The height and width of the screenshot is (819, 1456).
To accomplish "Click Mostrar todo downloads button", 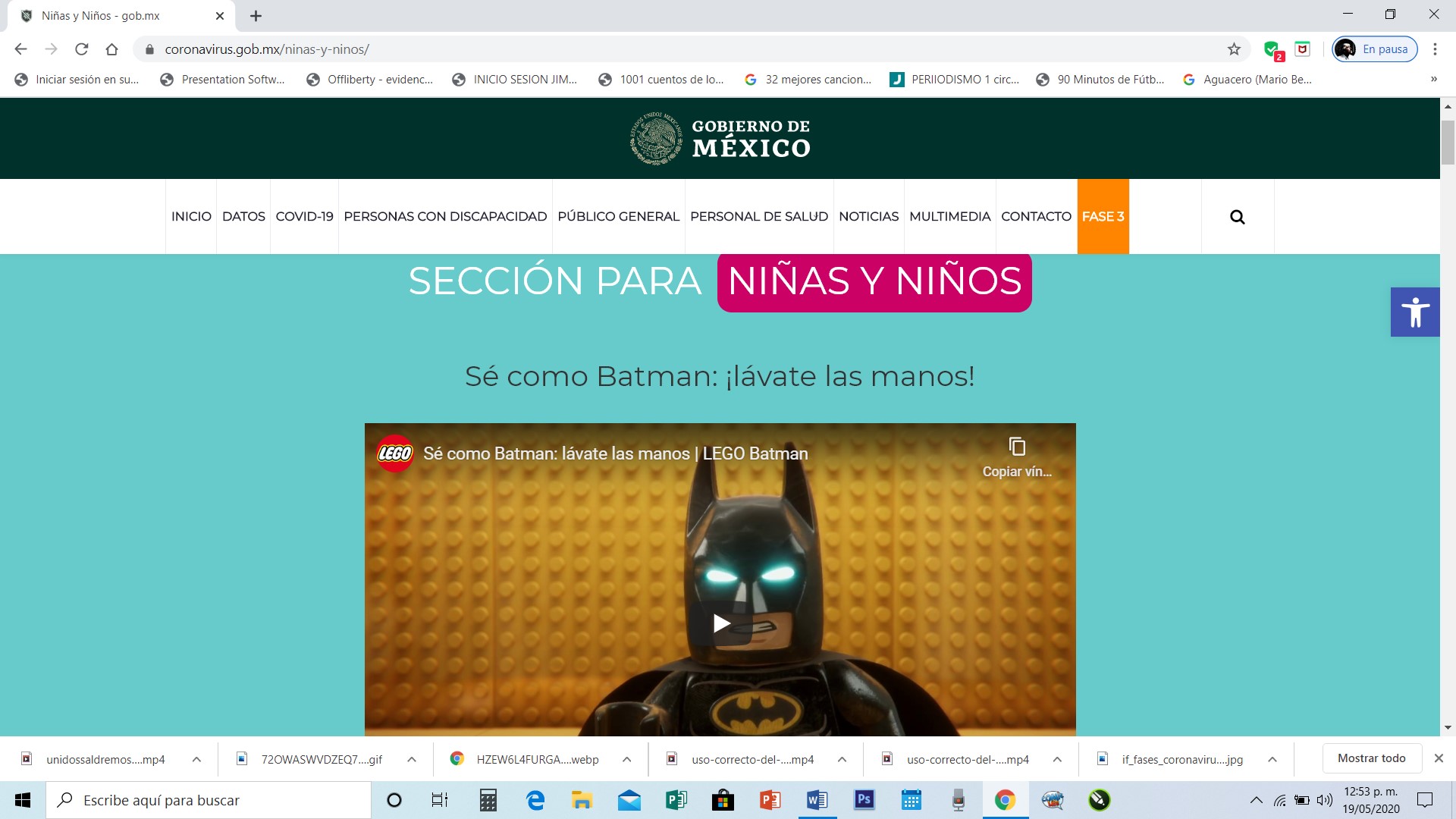I will tap(1371, 758).
